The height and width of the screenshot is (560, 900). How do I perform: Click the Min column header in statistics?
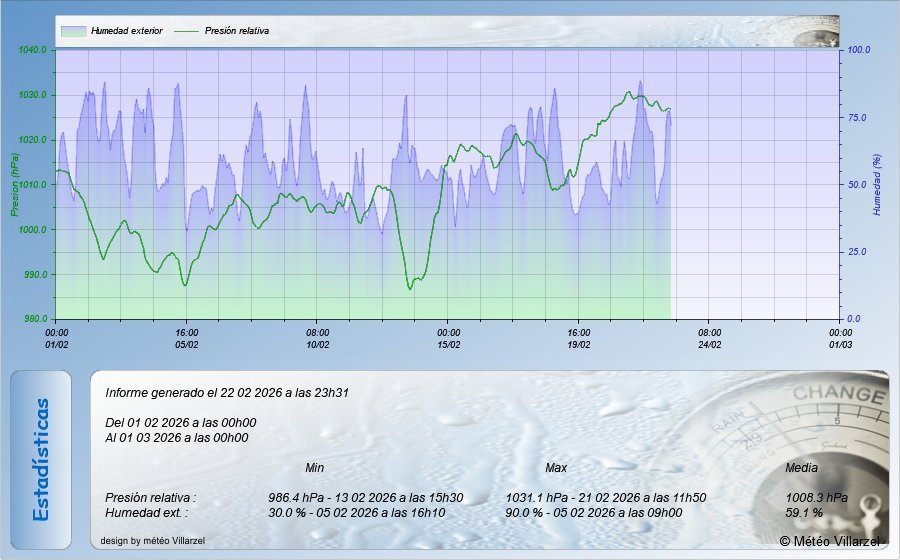(x=315, y=468)
